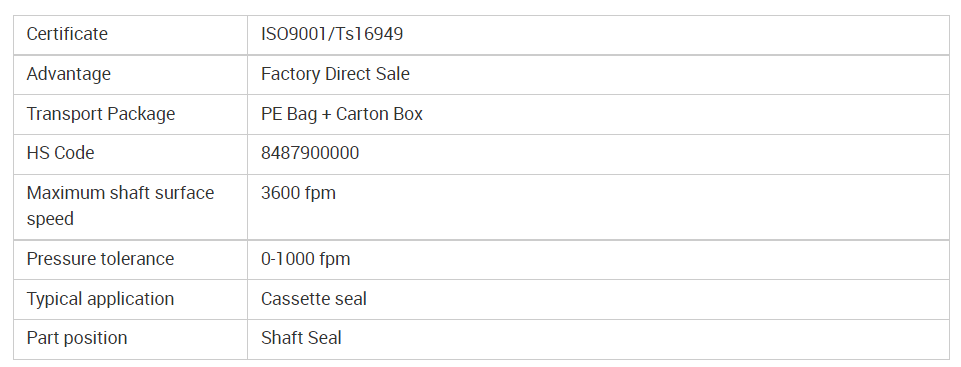961x367 pixels.
Task: Select the 8487900000 code value
Action: pos(310,153)
